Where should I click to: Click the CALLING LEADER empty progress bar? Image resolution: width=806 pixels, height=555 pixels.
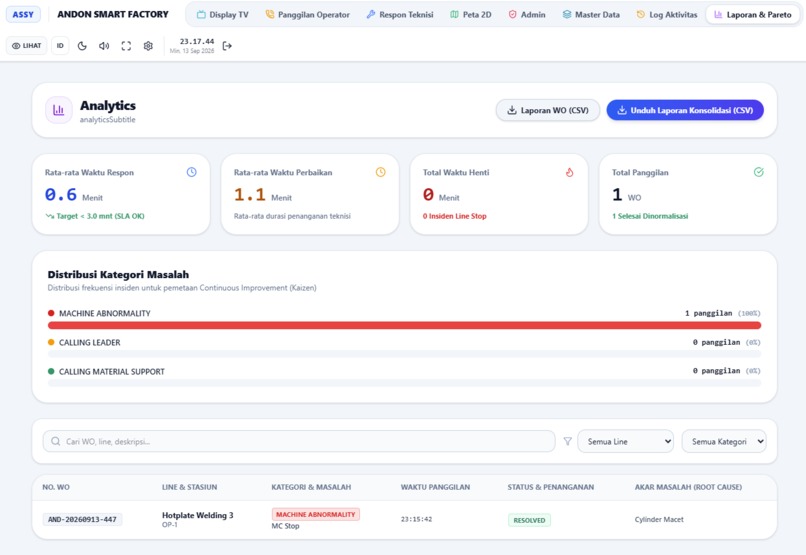[x=405, y=354]
